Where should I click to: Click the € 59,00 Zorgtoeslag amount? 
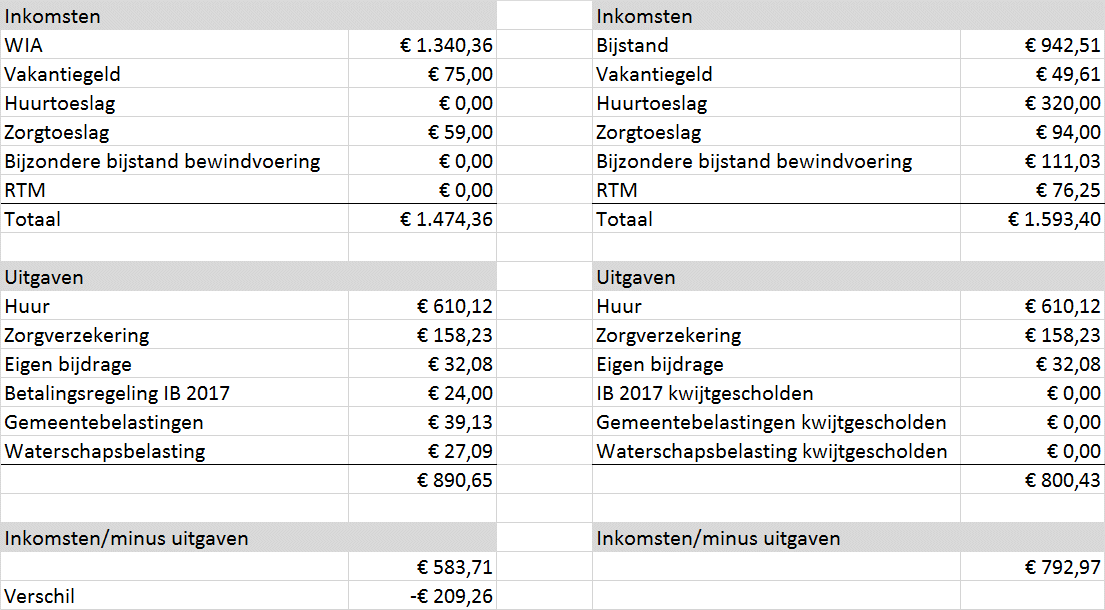[460, 132]
